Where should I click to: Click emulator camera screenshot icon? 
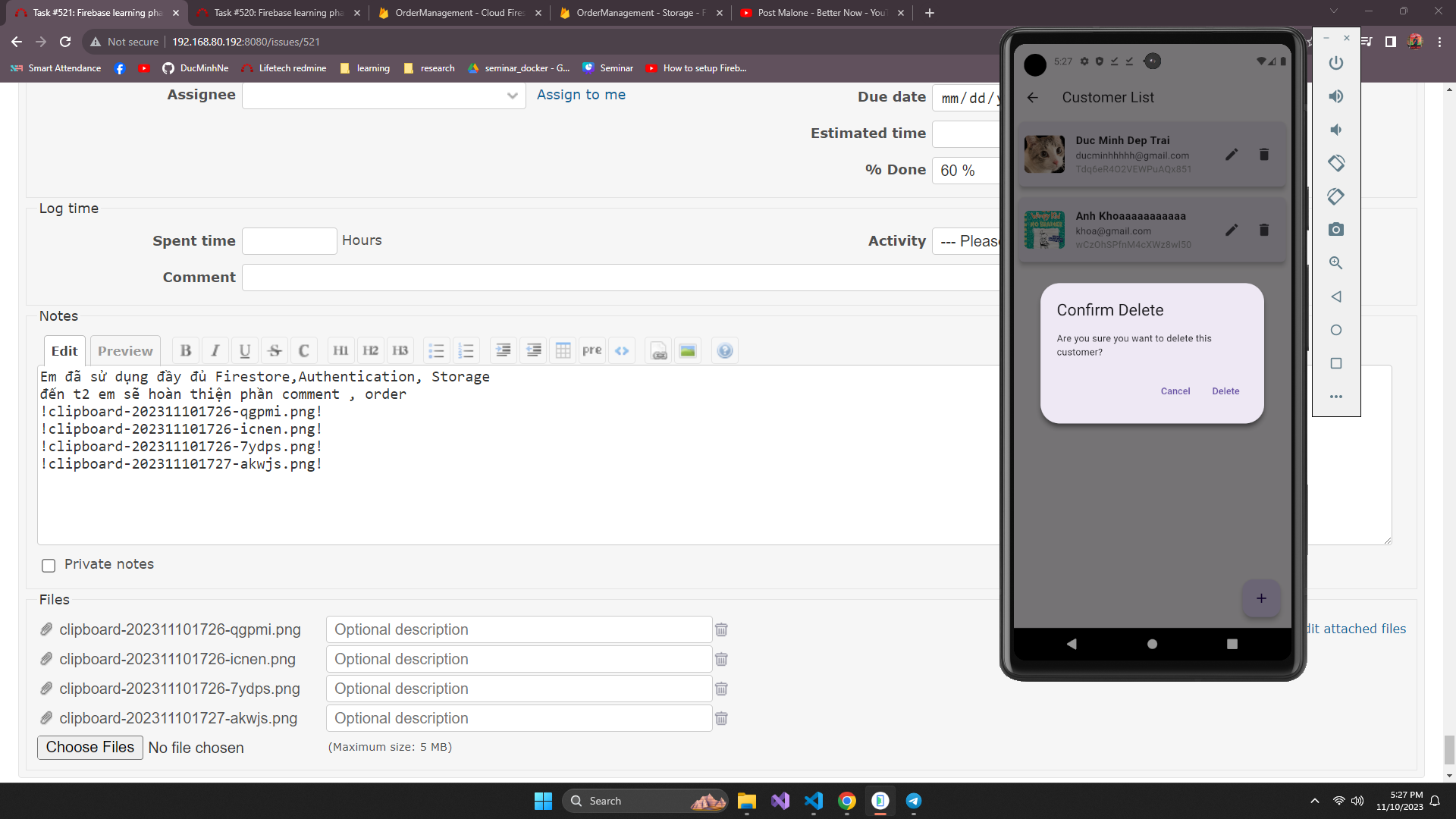point(1336,229)
